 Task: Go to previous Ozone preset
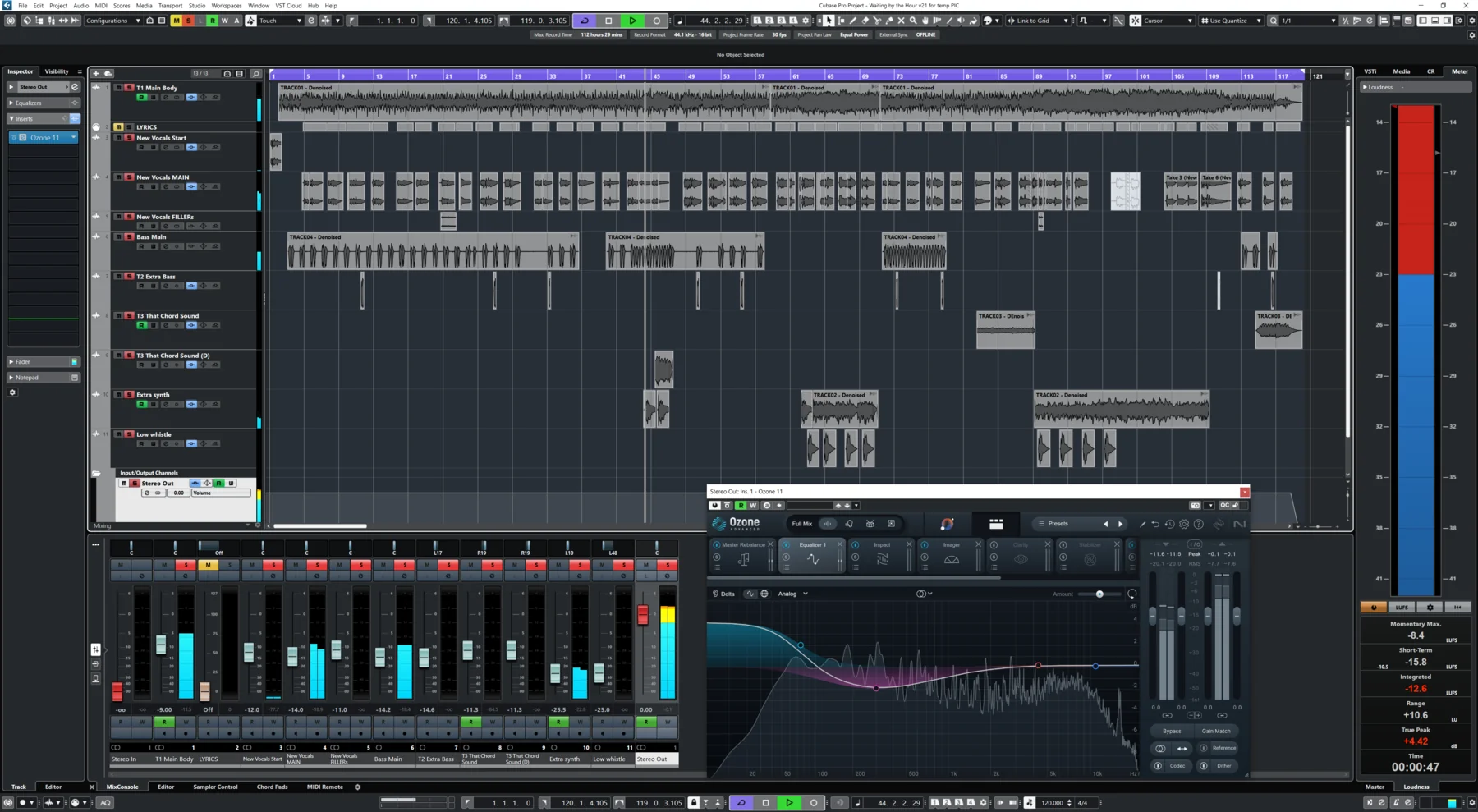(1105, 524)
